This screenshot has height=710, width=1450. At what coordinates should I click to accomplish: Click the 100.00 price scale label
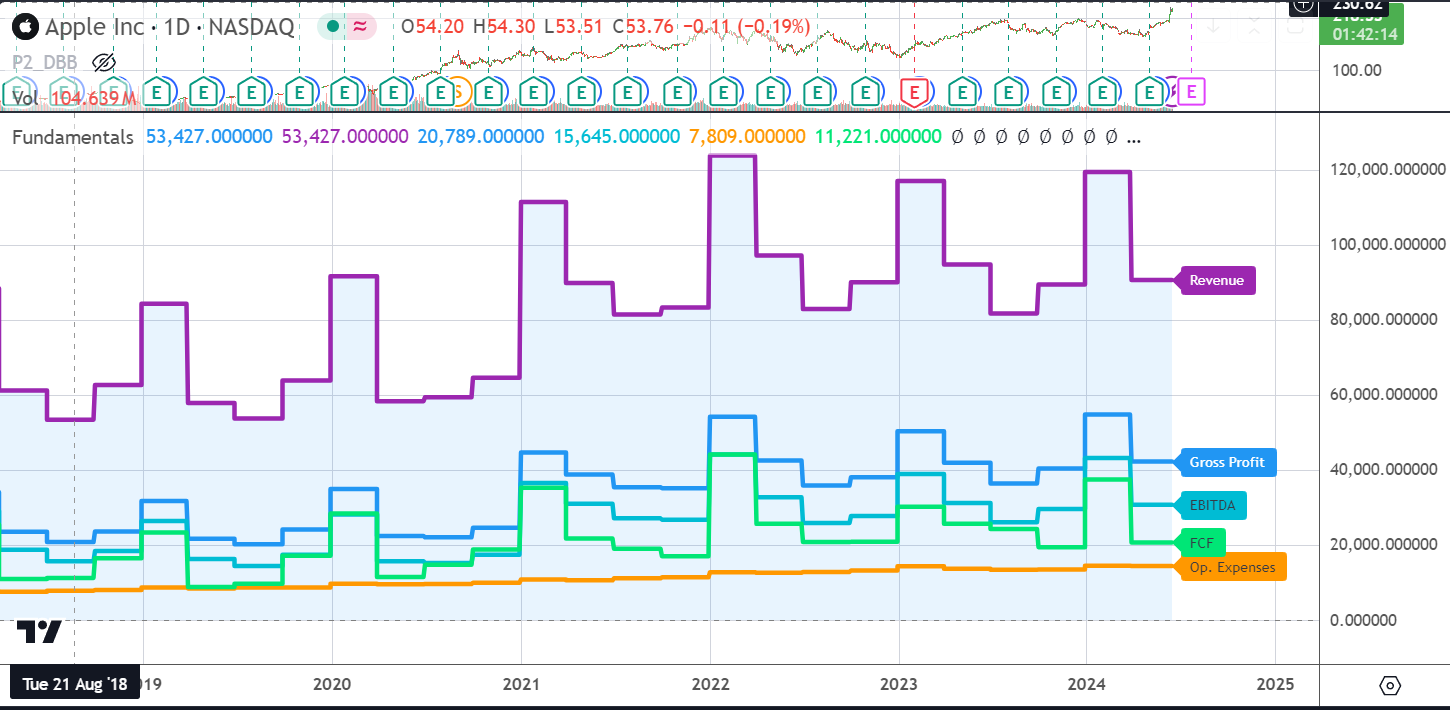click(x=1355, y=70)
